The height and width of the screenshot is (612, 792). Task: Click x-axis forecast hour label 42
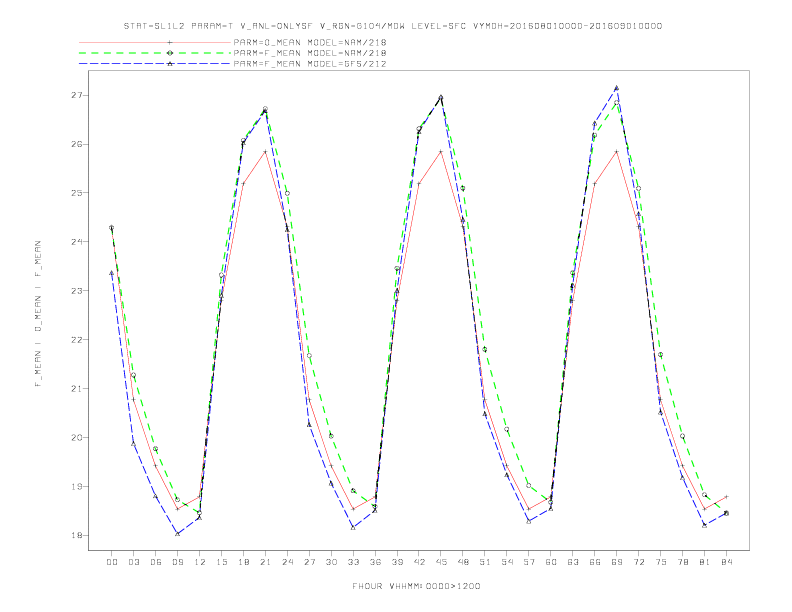pyautogui.click(x=419, y=562)
